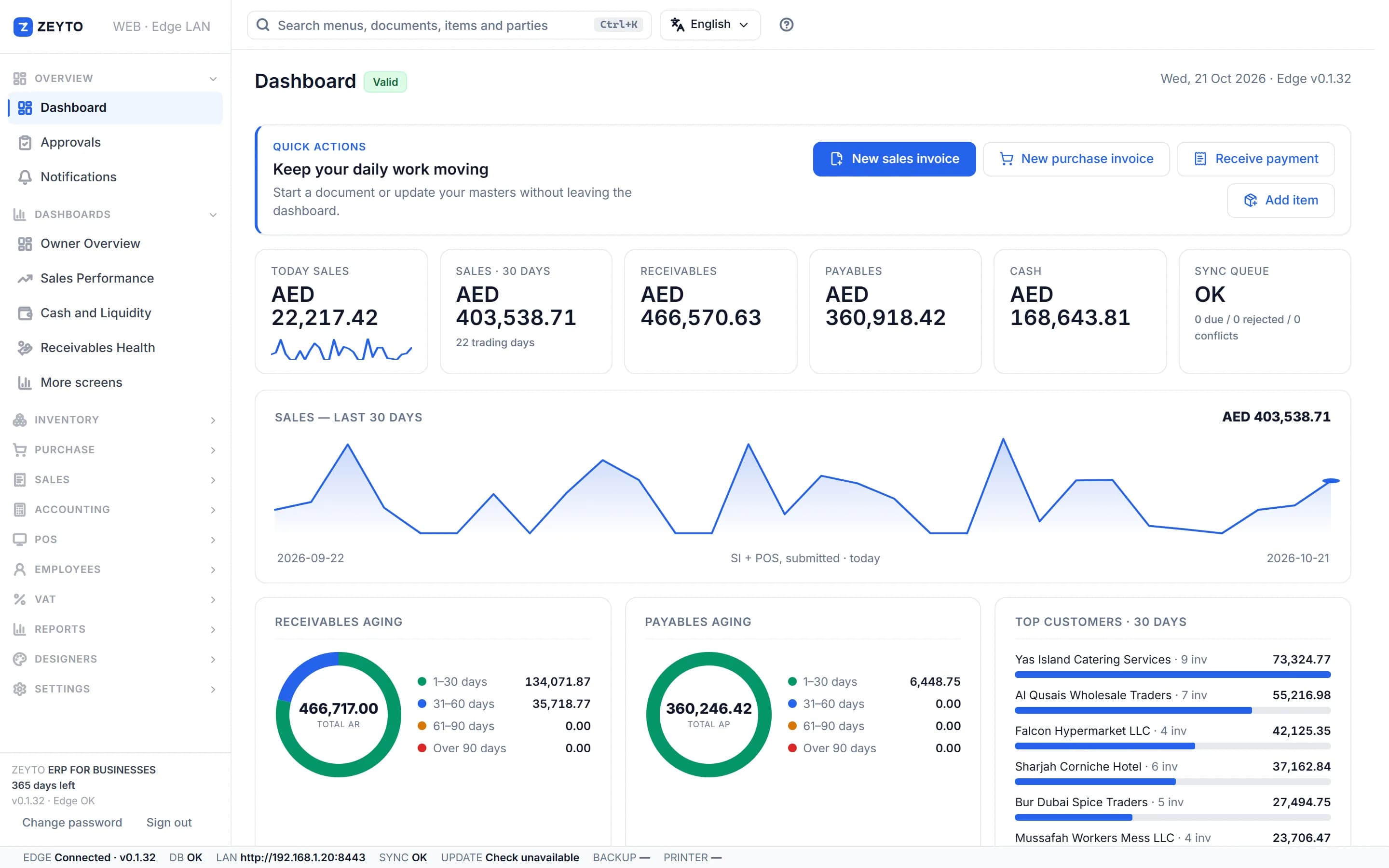
Task: Collapse the Dashboards section chevron
Action: (x=213, y=215)
